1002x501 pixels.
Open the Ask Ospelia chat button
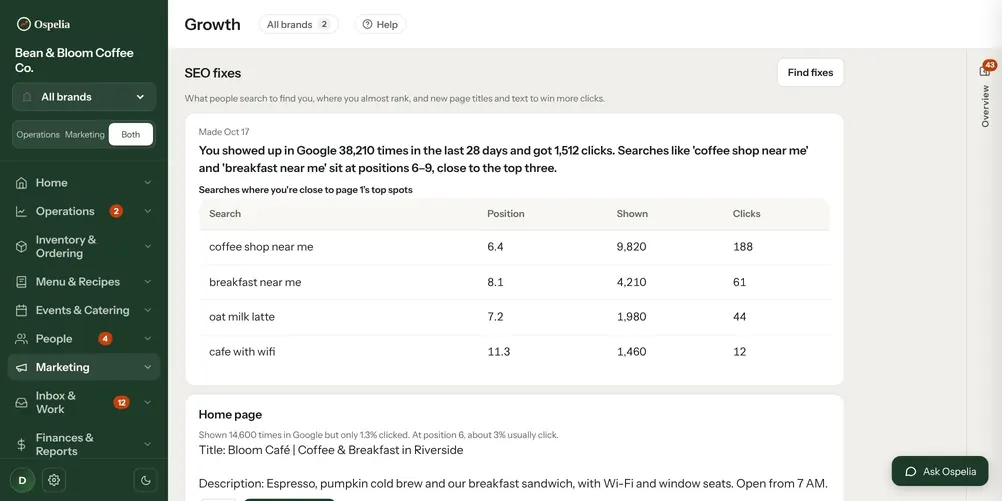pos(940,472)
